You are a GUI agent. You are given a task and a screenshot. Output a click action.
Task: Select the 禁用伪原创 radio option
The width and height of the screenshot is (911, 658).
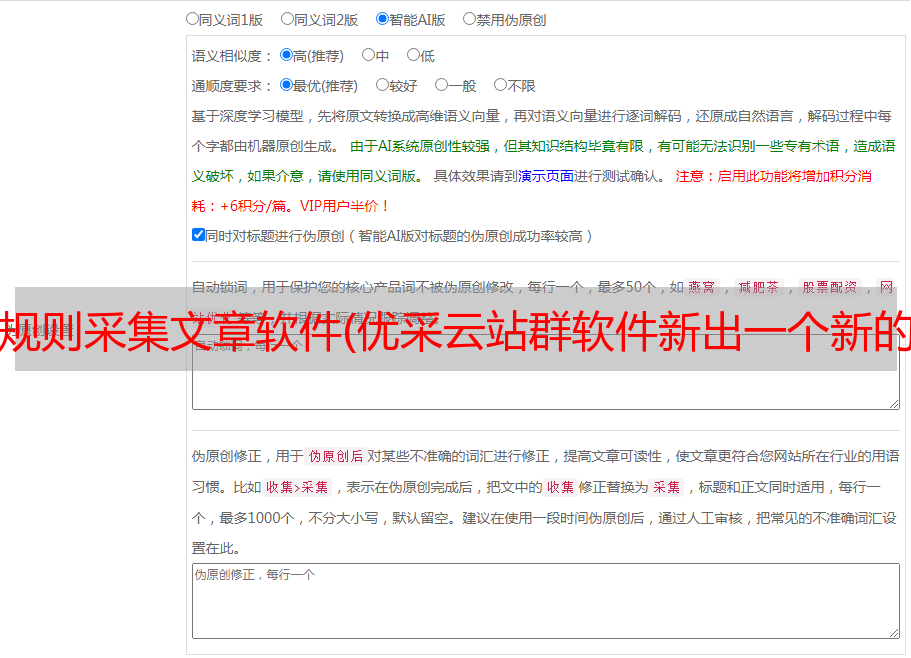(469, 19)
